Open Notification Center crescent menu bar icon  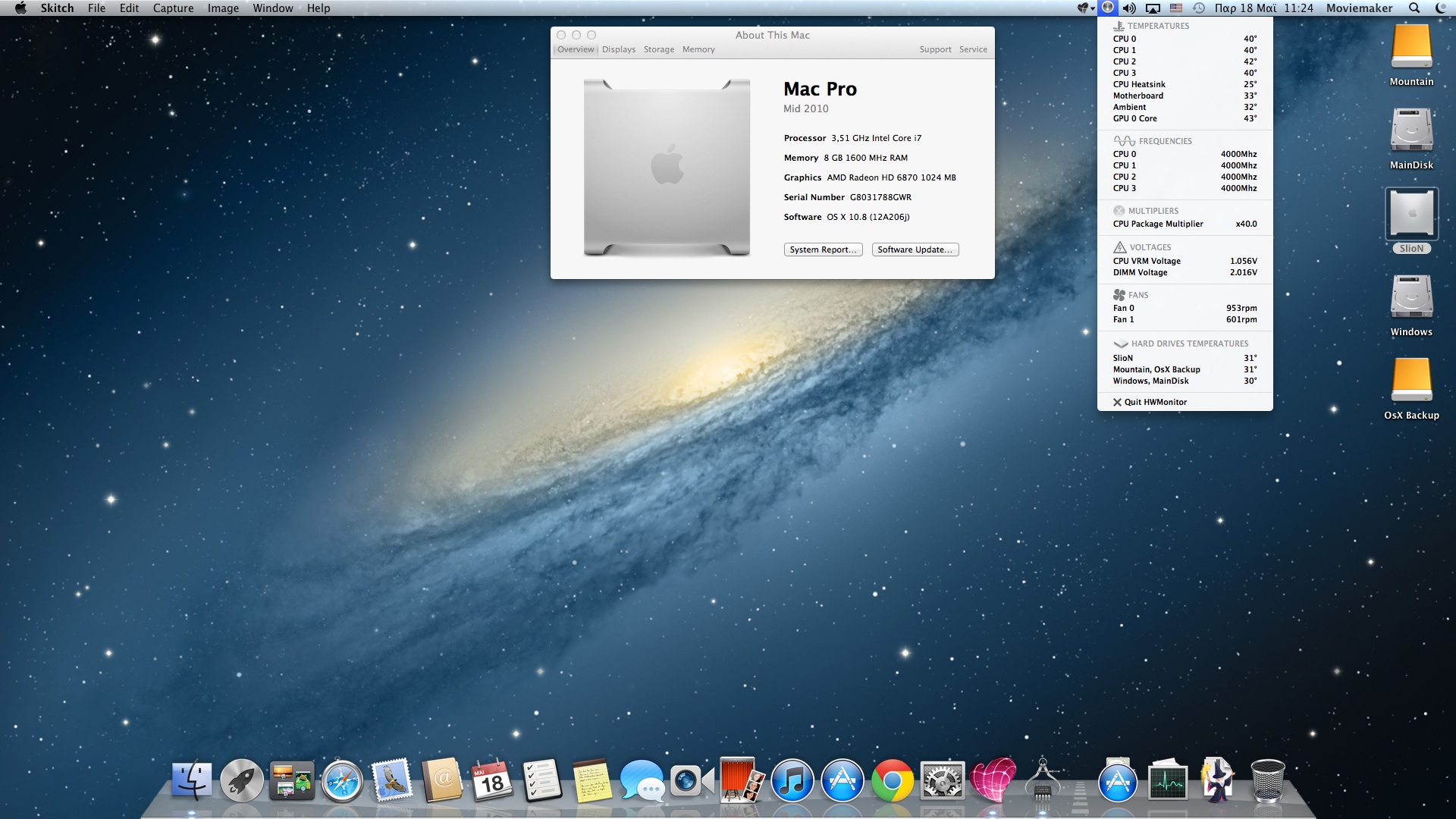1440,8
